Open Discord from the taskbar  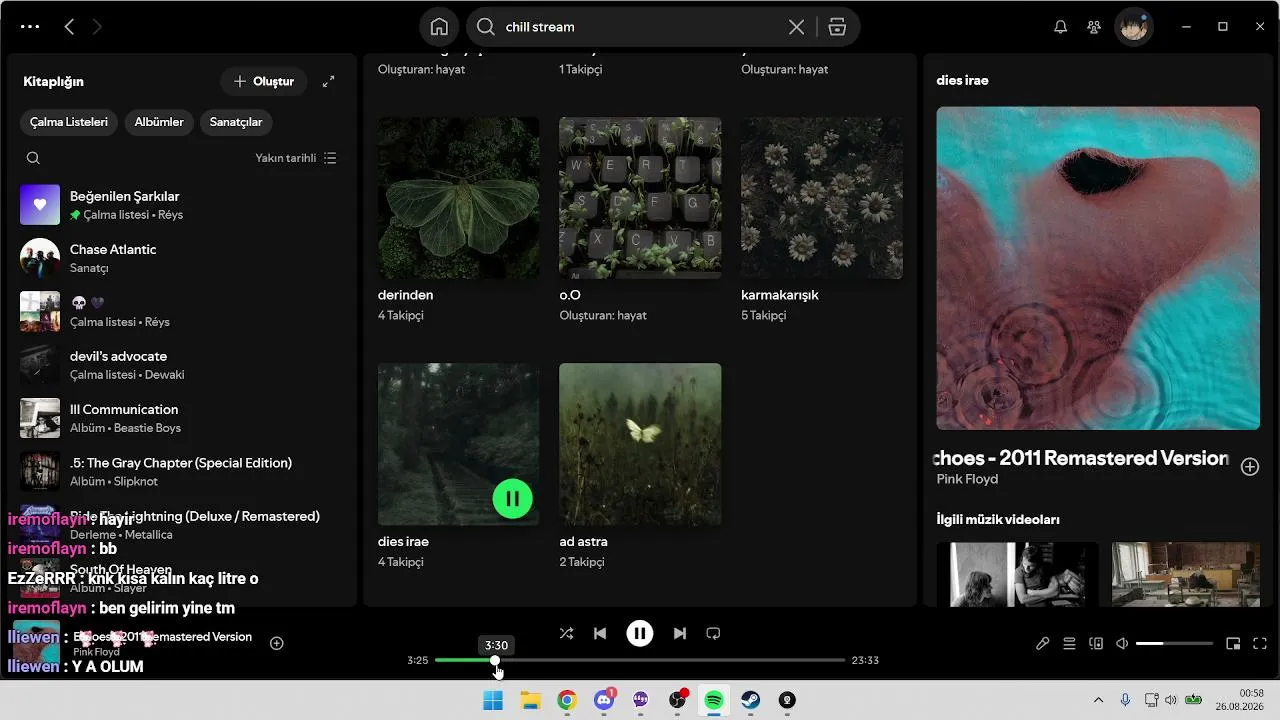(604, 700)
